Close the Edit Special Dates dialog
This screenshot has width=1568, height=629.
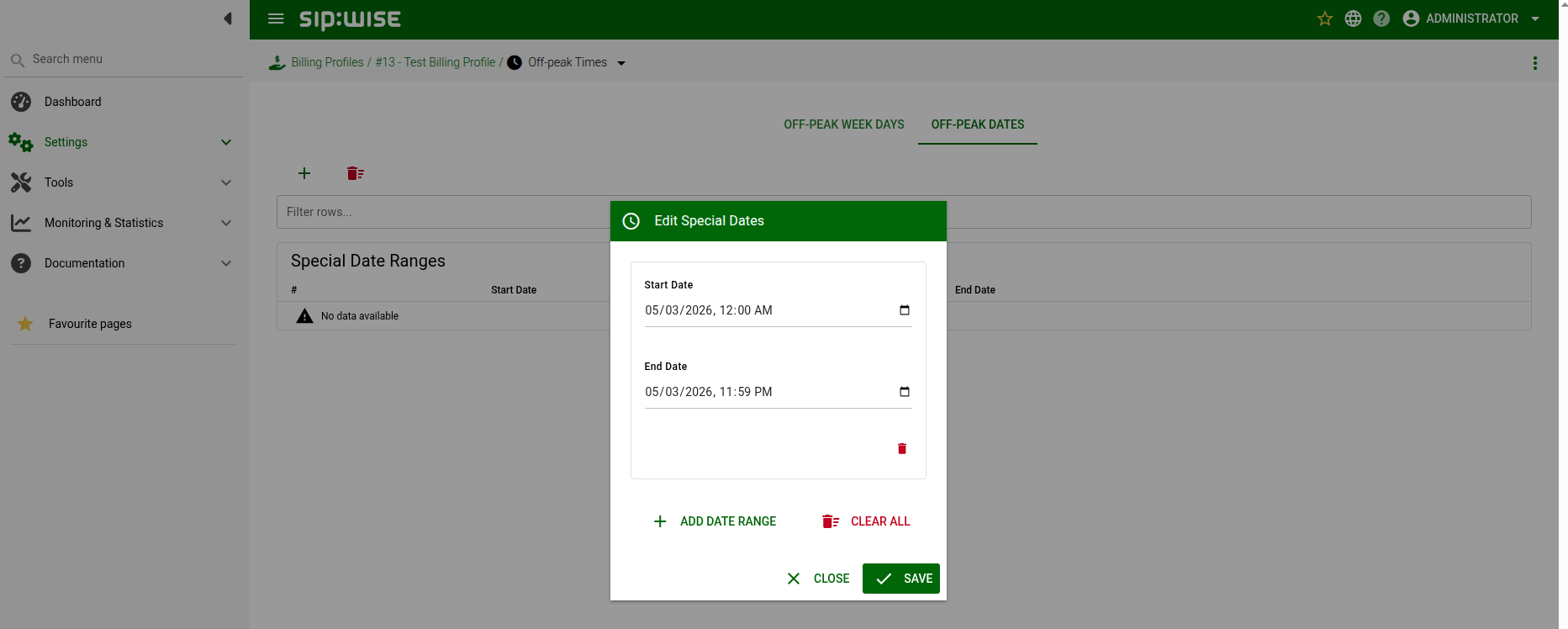click(818, 579)
